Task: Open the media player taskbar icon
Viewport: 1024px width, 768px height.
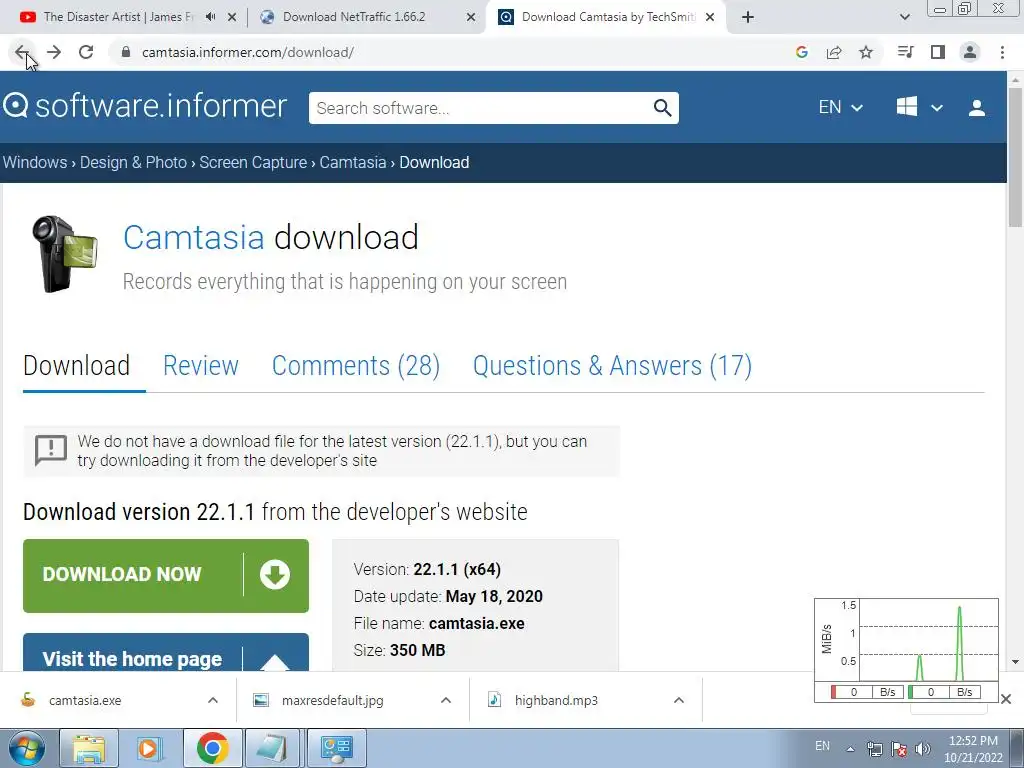Action: click(x=150, y=748)
